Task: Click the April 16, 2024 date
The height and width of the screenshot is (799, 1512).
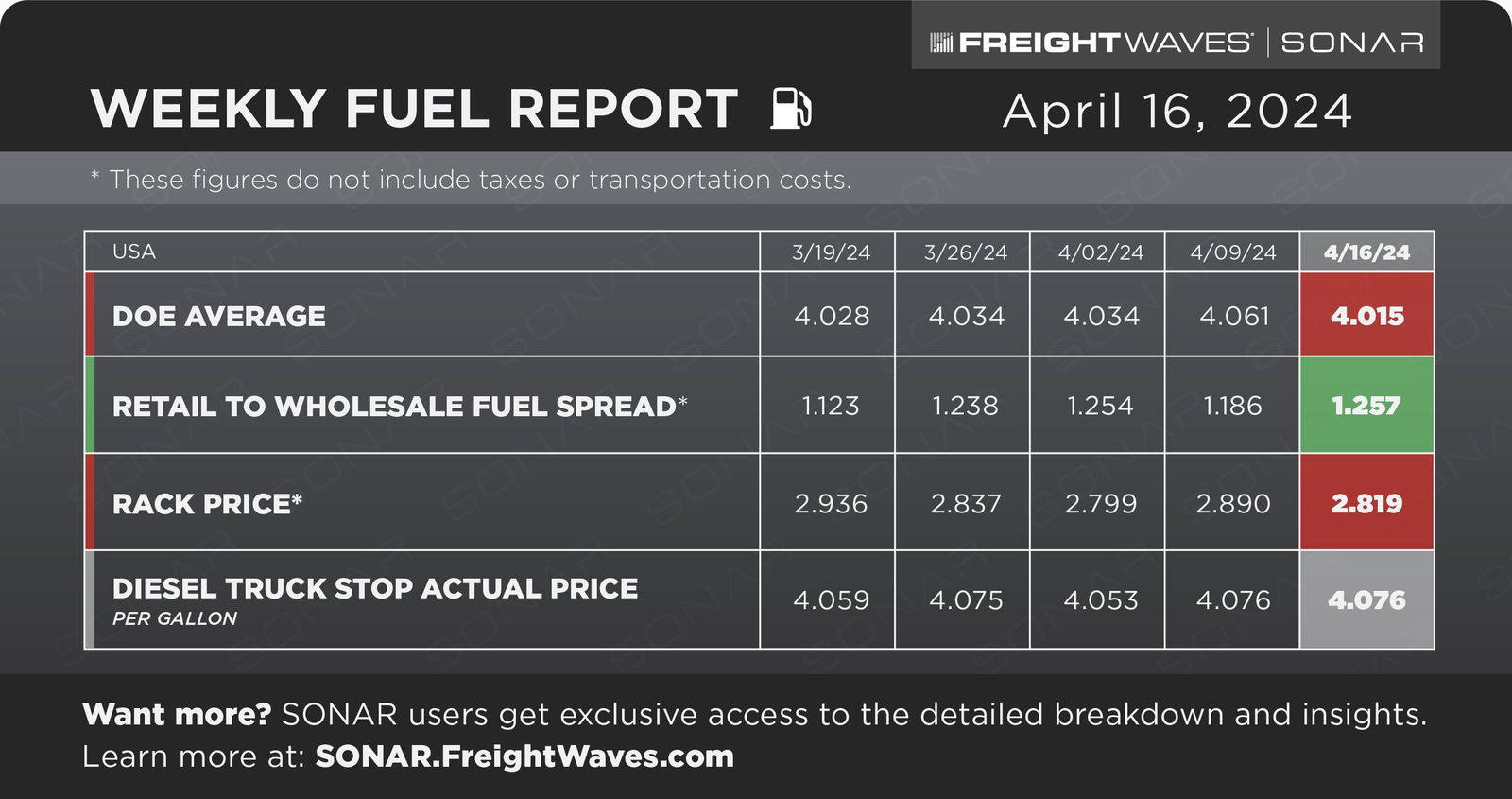Action: 1177,112
